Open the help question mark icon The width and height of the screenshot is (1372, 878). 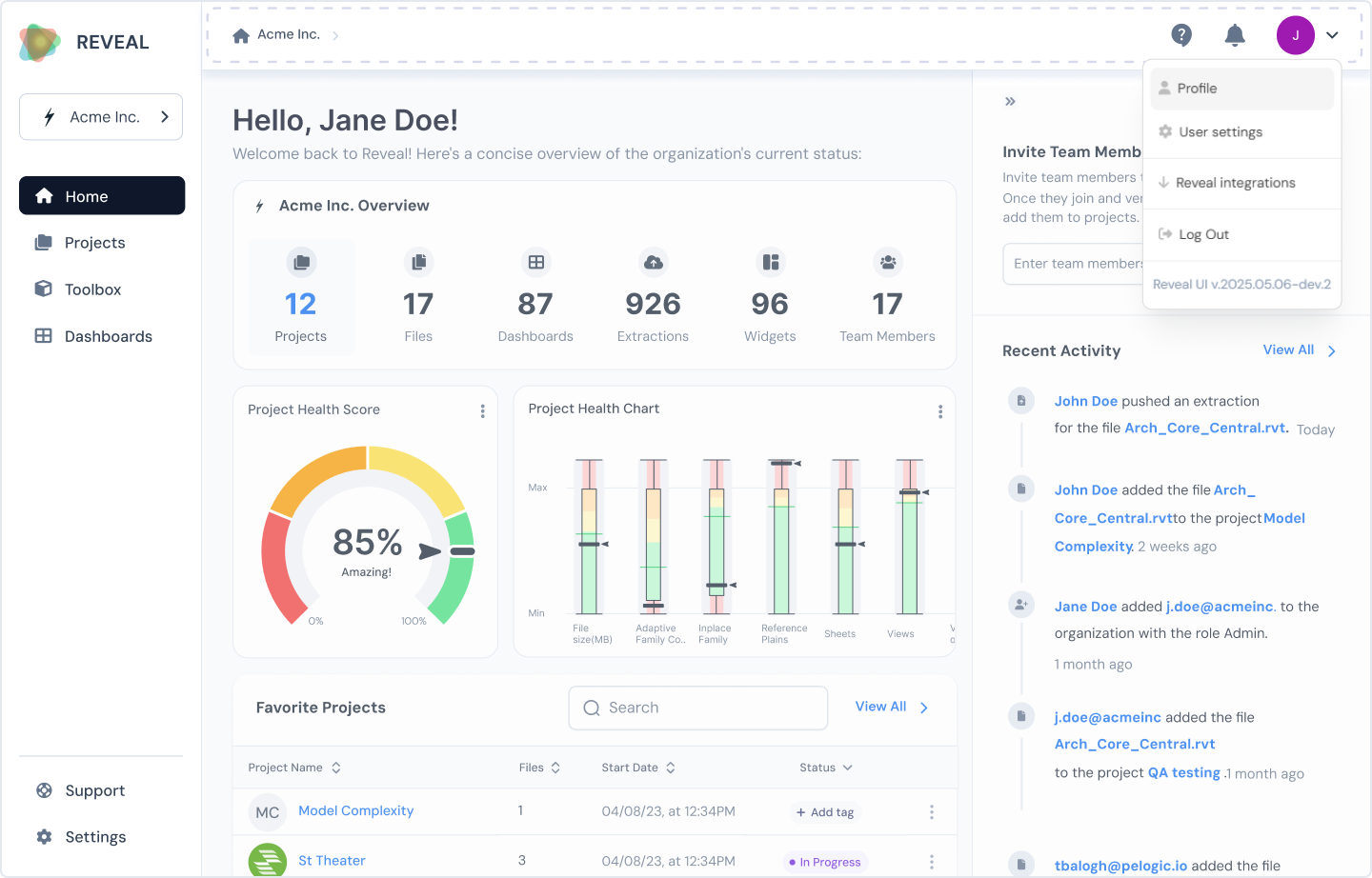1181,35
